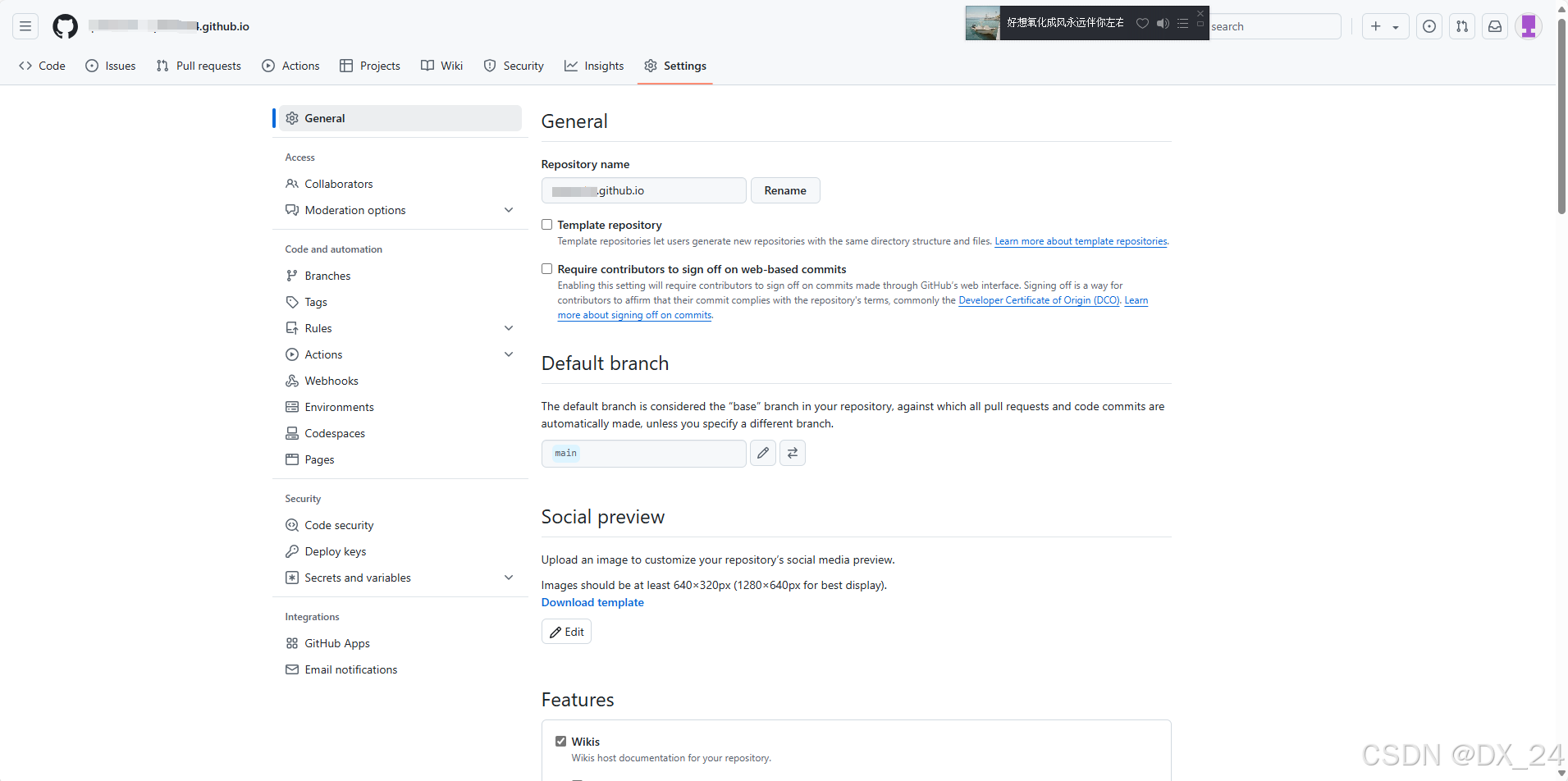Open the Wiki tab
1568x781 pixels.
tap(442, 66)
